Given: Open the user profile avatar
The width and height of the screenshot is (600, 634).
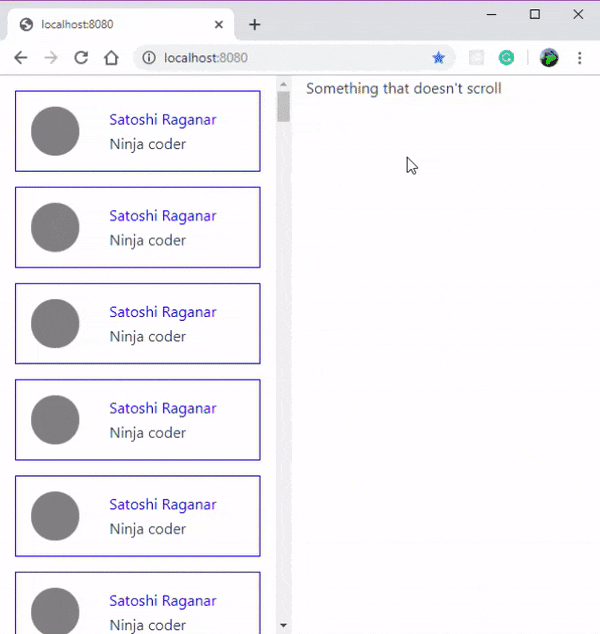Looking at the screenshot, I should pyautogui.click(x=549, y=58).
